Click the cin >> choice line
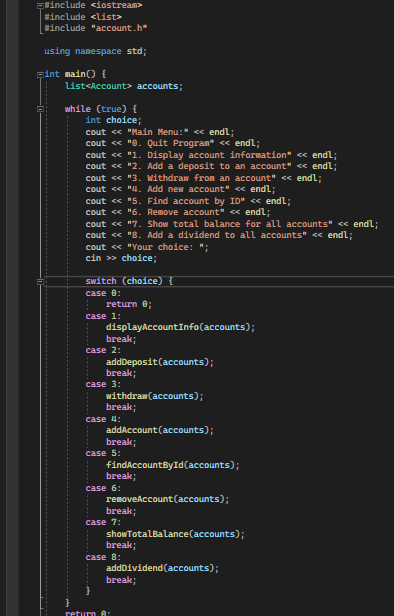394x616 pixels. tap(121, 258)
